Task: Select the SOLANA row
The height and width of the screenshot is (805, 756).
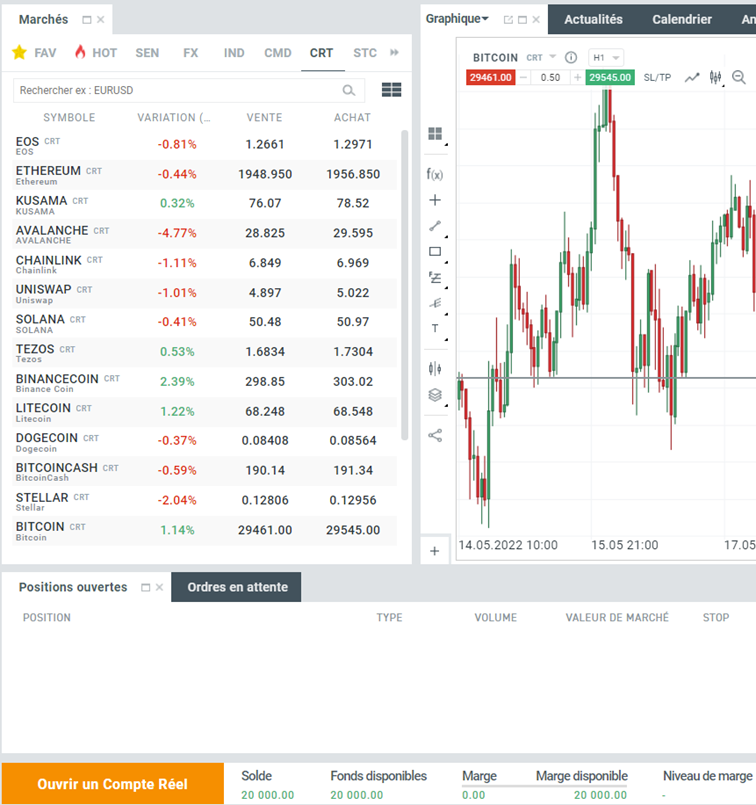Action: 204,323
